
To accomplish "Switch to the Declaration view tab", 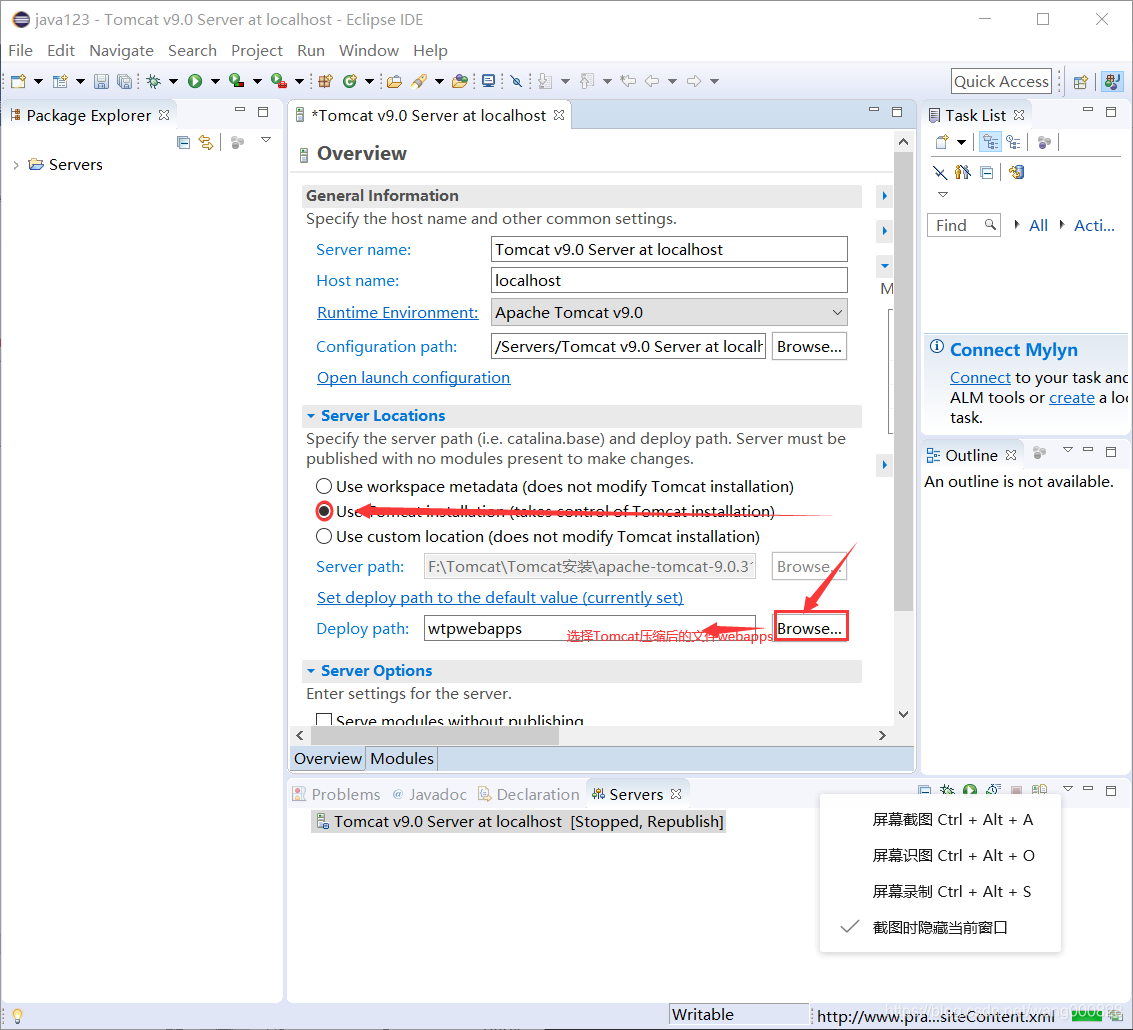I will 529,794.
